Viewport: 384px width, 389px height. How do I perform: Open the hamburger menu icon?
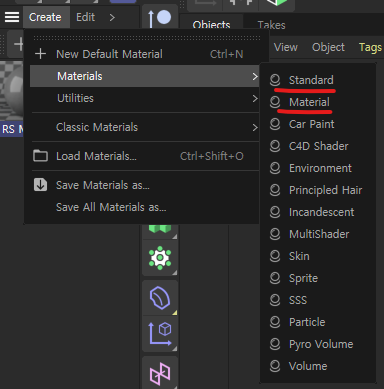click(12, 17)
